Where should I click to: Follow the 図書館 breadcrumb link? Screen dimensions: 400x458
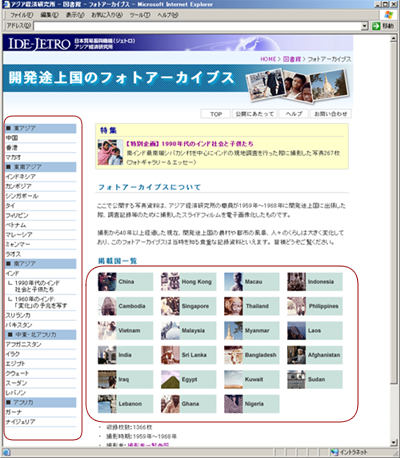[x=292, y=59]
